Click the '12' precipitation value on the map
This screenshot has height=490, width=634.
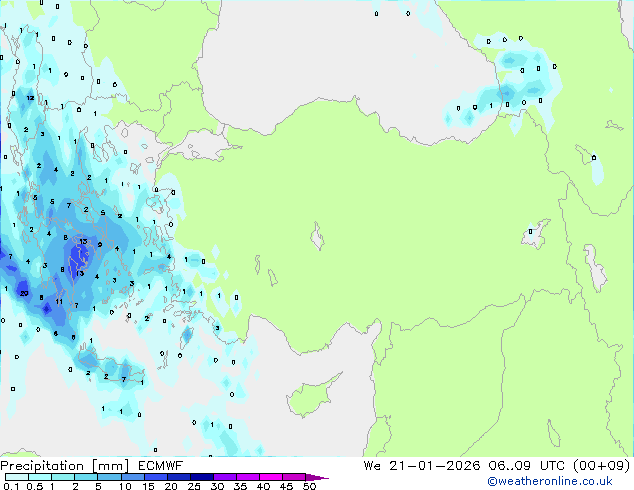tap(30, 98)
